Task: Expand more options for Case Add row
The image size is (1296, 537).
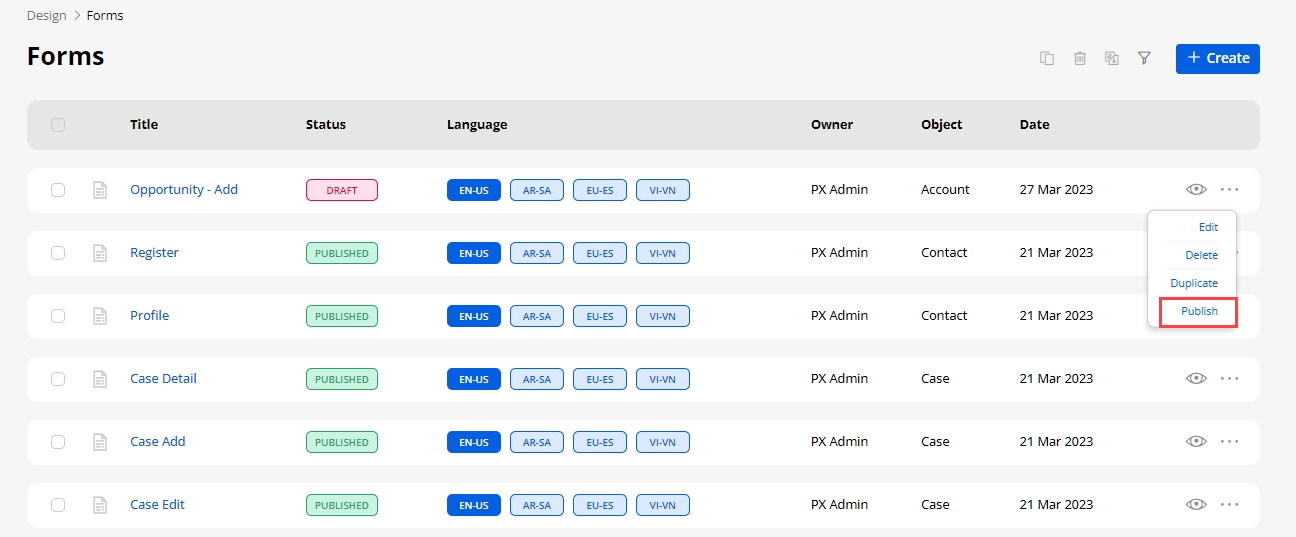Action: [1230, 442]
